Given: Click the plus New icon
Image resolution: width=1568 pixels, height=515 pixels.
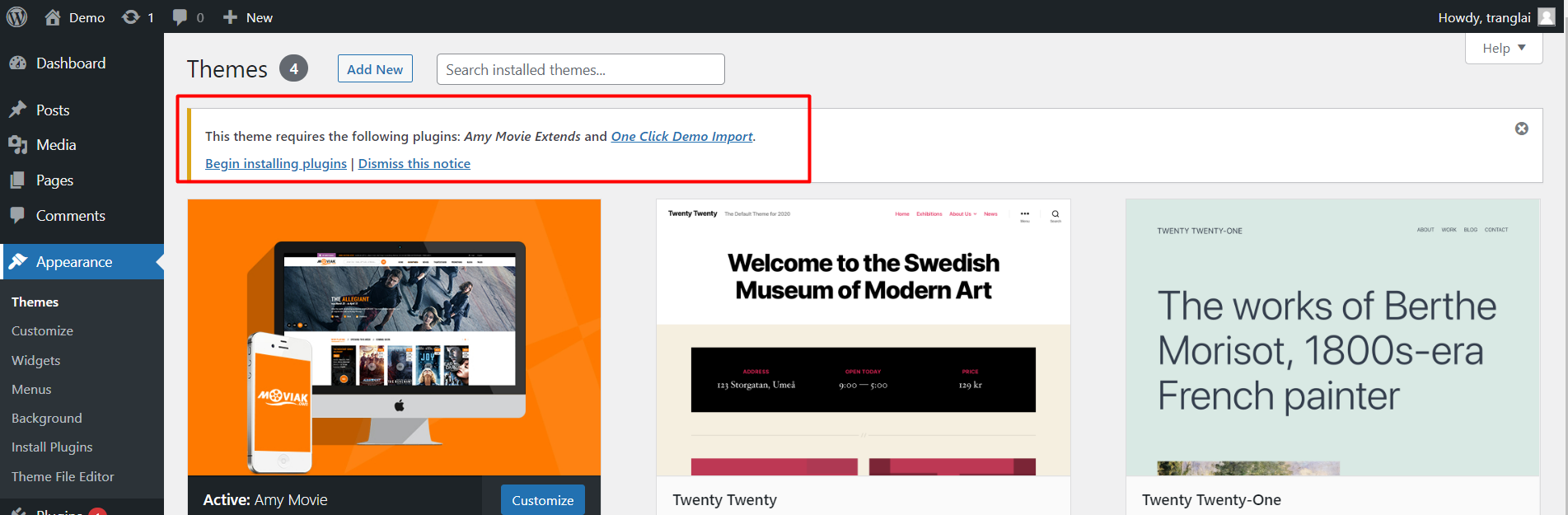Looking at the screenshot, I should [x=230, y=17].
